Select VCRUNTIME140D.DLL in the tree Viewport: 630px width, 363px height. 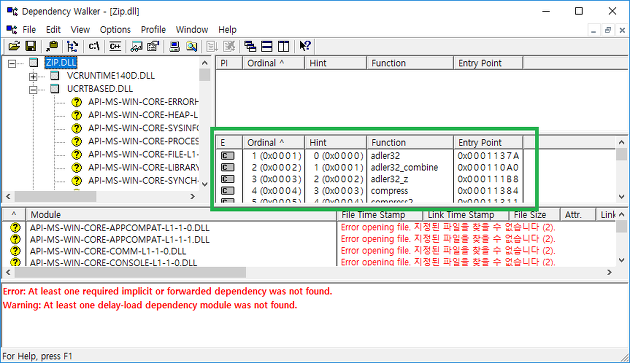coord(111,76)
